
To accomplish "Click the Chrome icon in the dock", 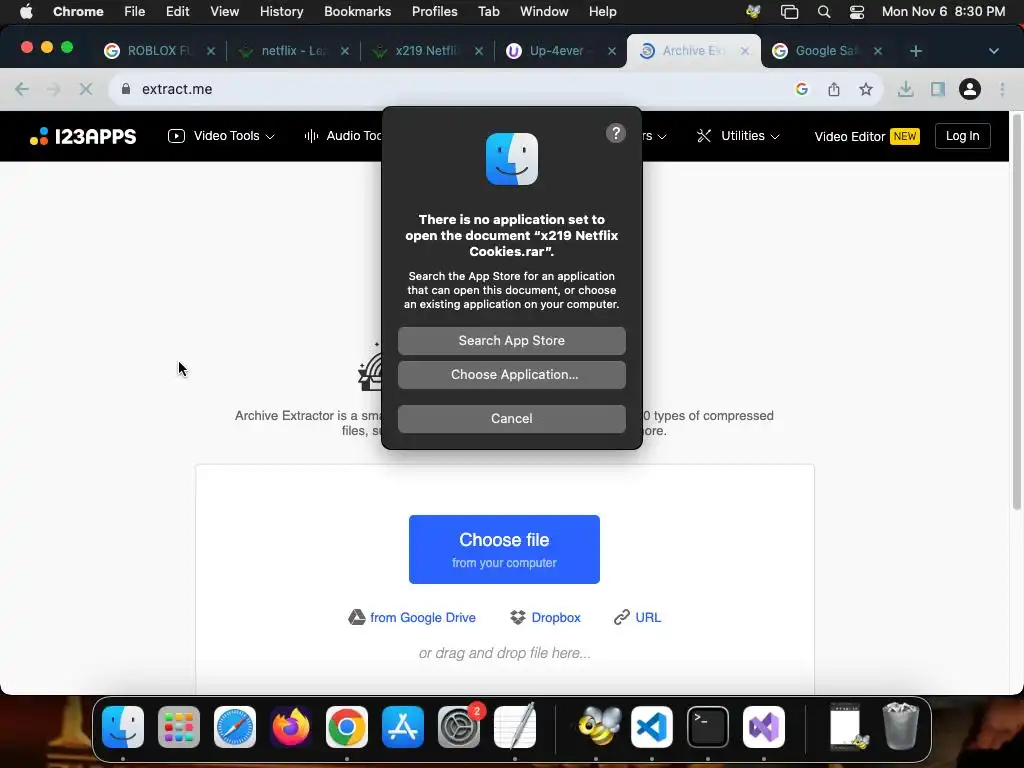I will [x=347, y=727].
